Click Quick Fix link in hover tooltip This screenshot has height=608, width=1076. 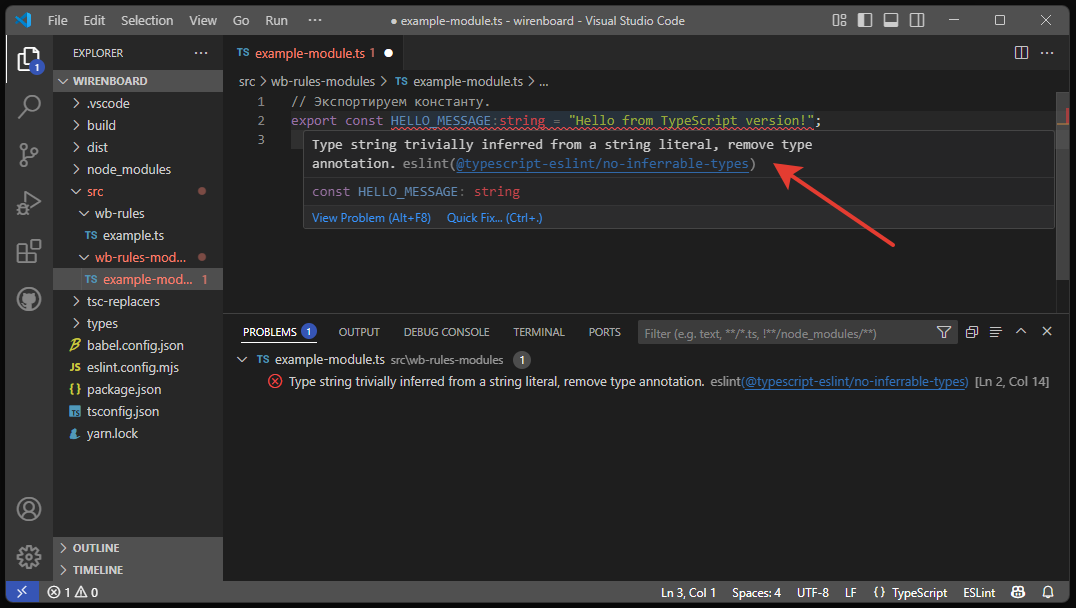[x=495, y=218]
